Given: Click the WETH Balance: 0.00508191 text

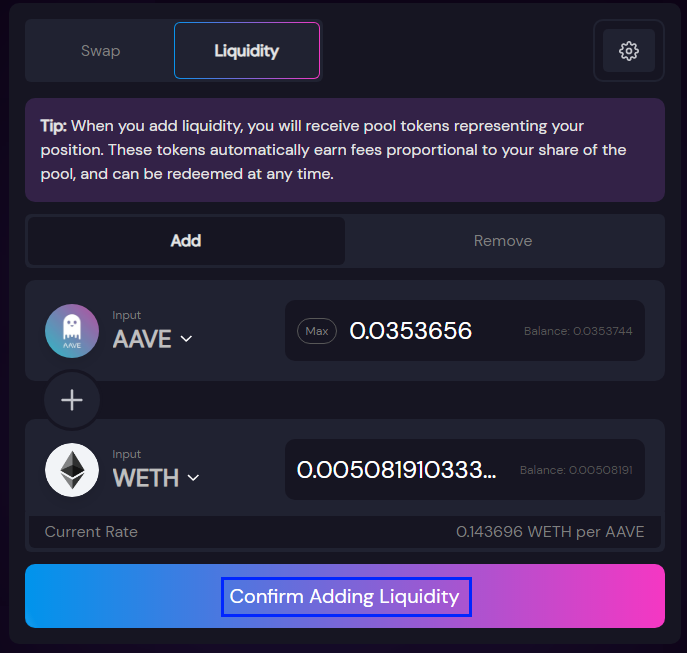Looking at the screenshot, I should pos(576,470).
